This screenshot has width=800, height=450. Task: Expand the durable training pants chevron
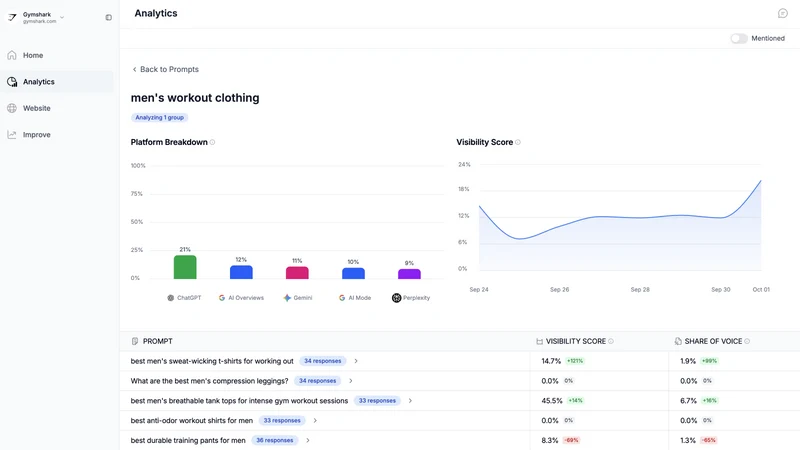click(x=308, y=440)
